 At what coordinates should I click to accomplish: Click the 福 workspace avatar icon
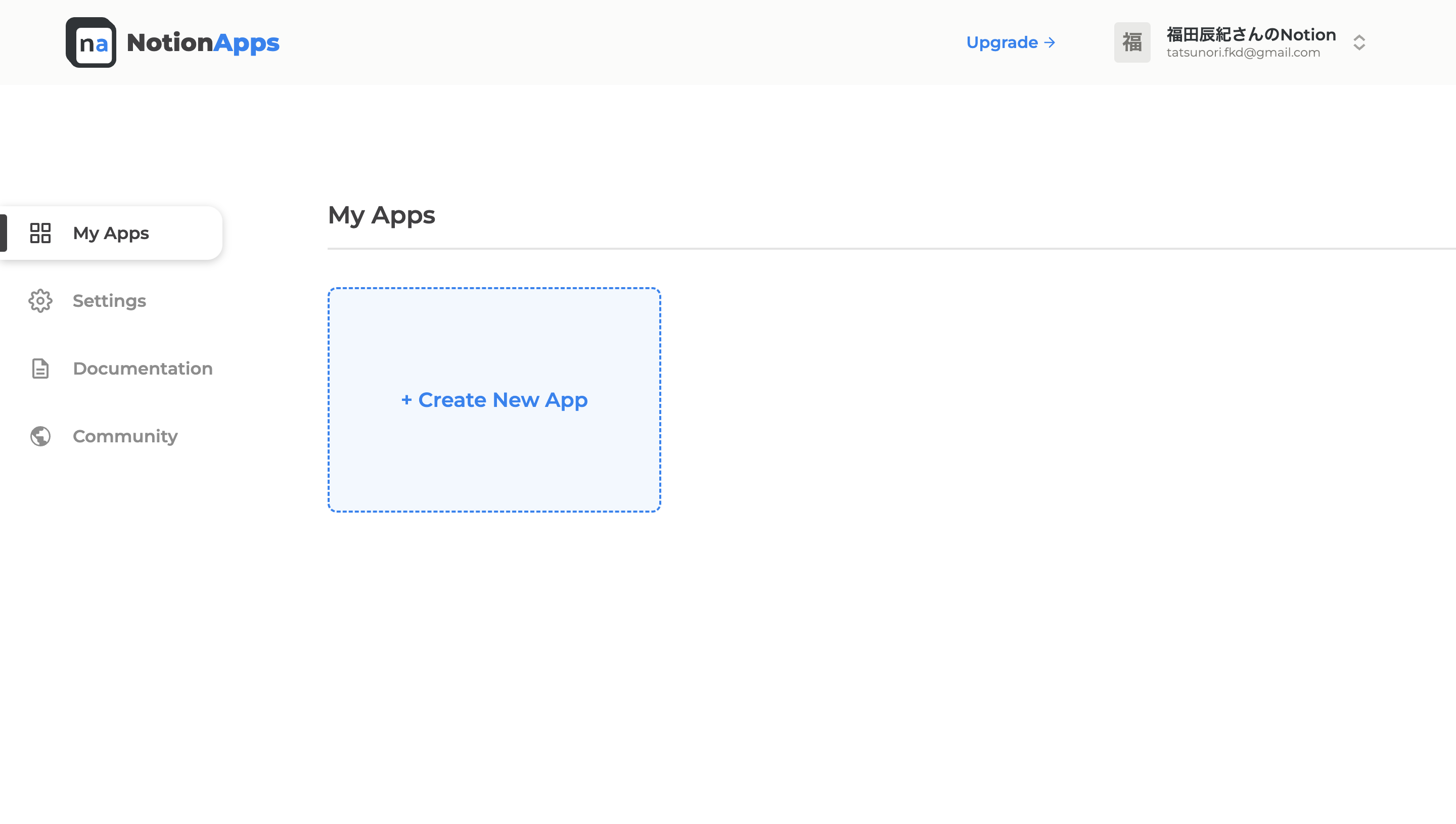1132,42
